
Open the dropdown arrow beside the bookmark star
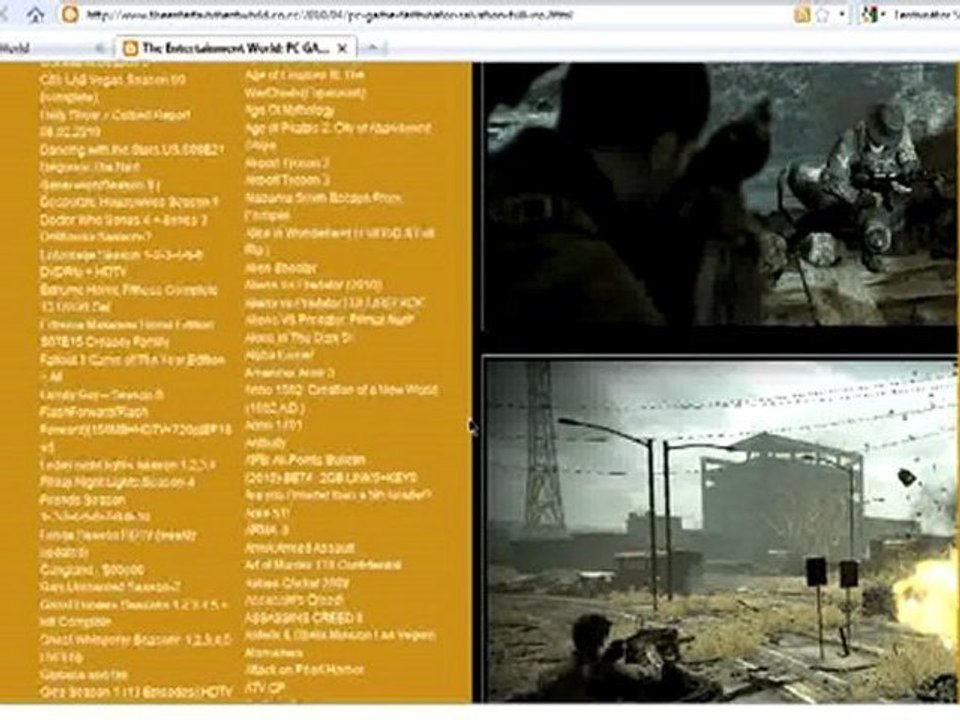(x=842, y=15)
